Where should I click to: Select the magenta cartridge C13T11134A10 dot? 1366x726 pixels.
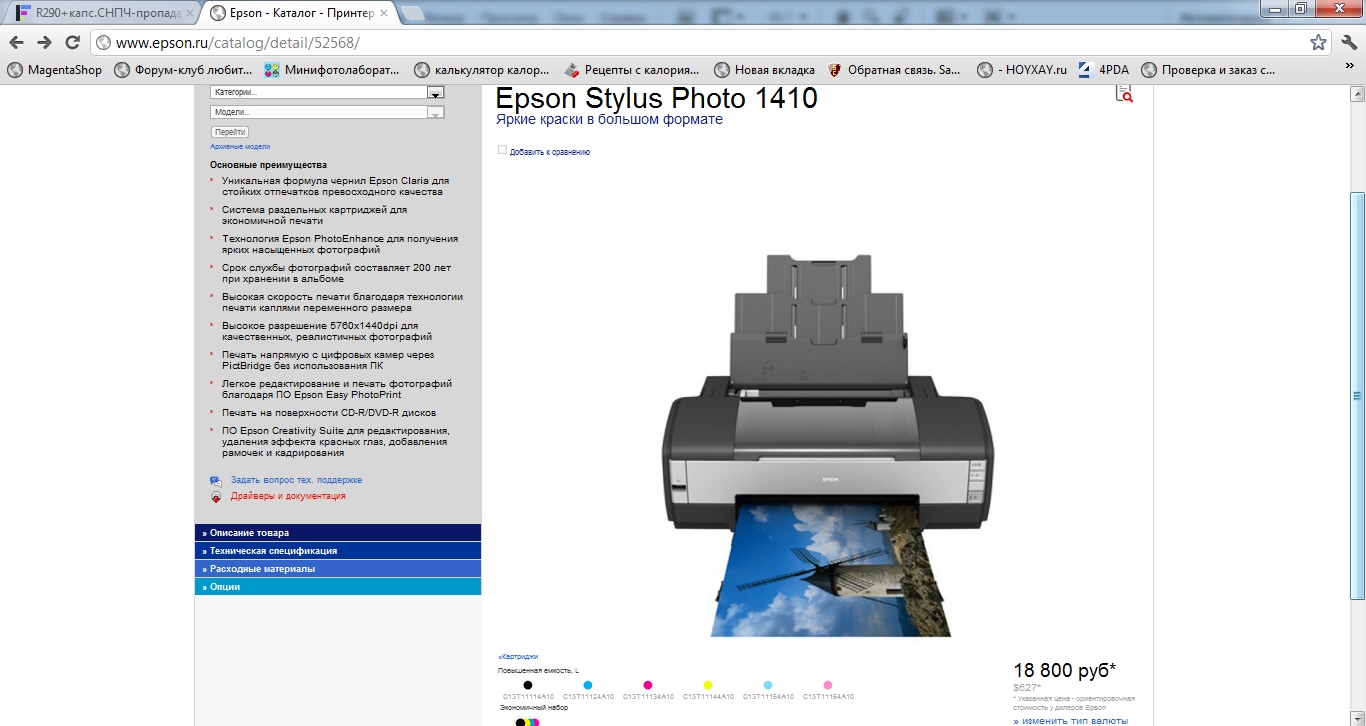pyautogui.click(x=648, y=685)
